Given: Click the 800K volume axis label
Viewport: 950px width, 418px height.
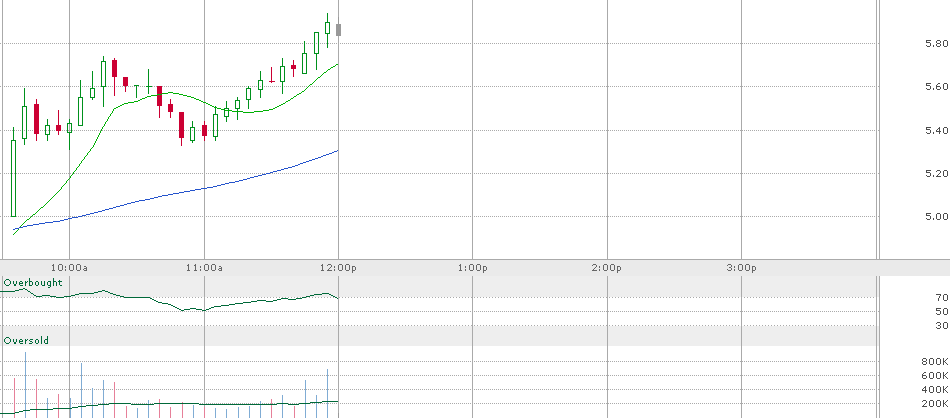Looking at the screenshot, I should click(935, 362).
